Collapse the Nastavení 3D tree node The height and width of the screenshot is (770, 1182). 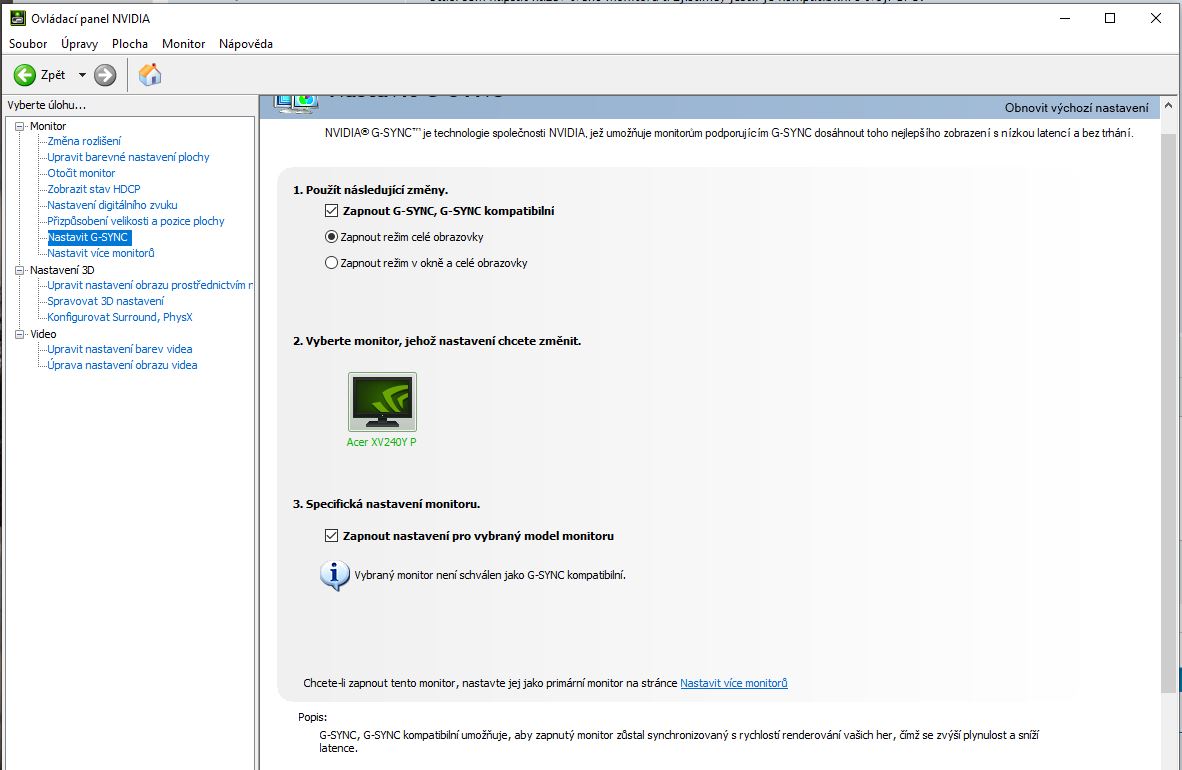coord(20,270)
